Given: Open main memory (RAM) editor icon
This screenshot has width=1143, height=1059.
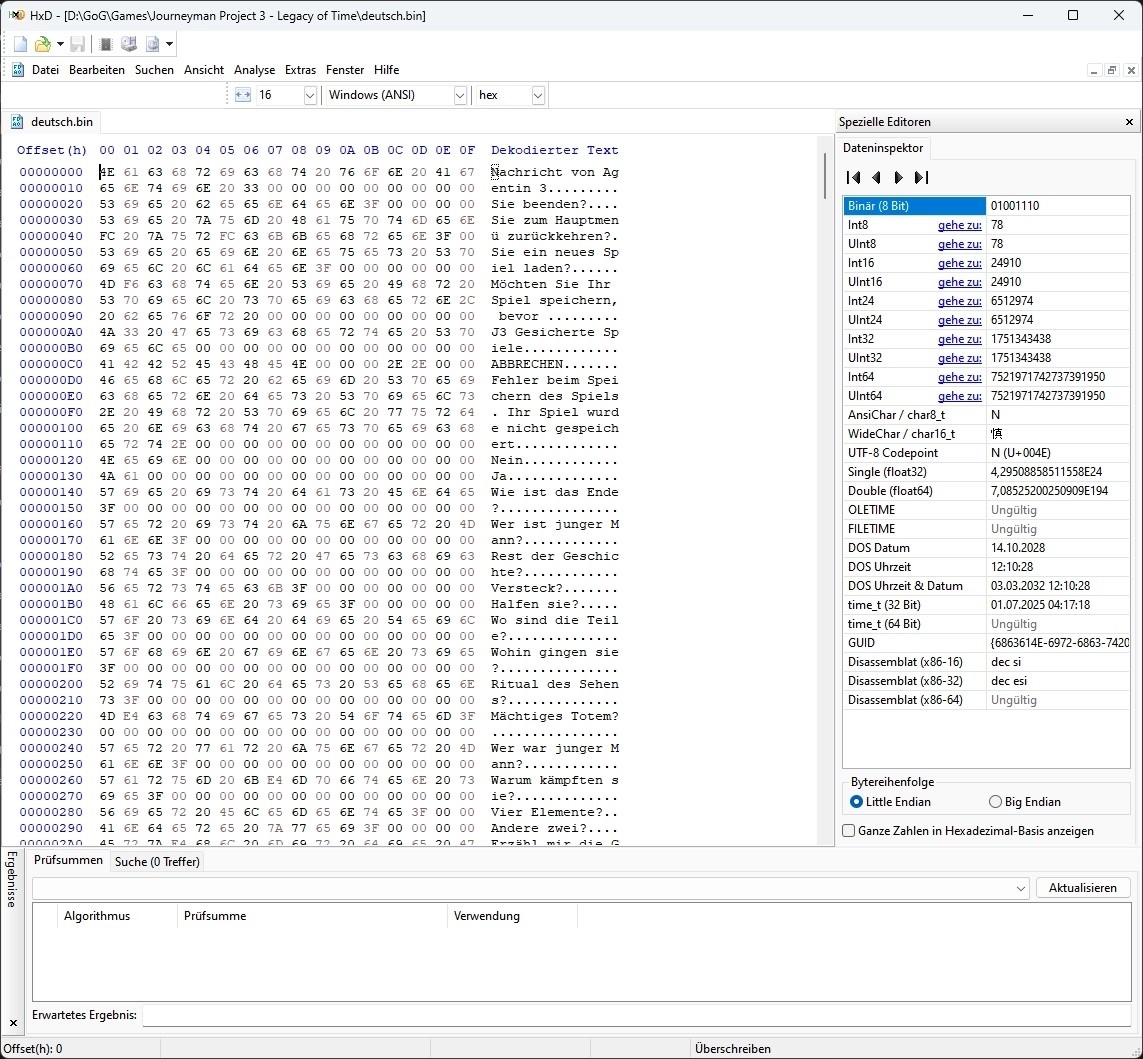Looking at the screenshot, I should coord(106,44).
